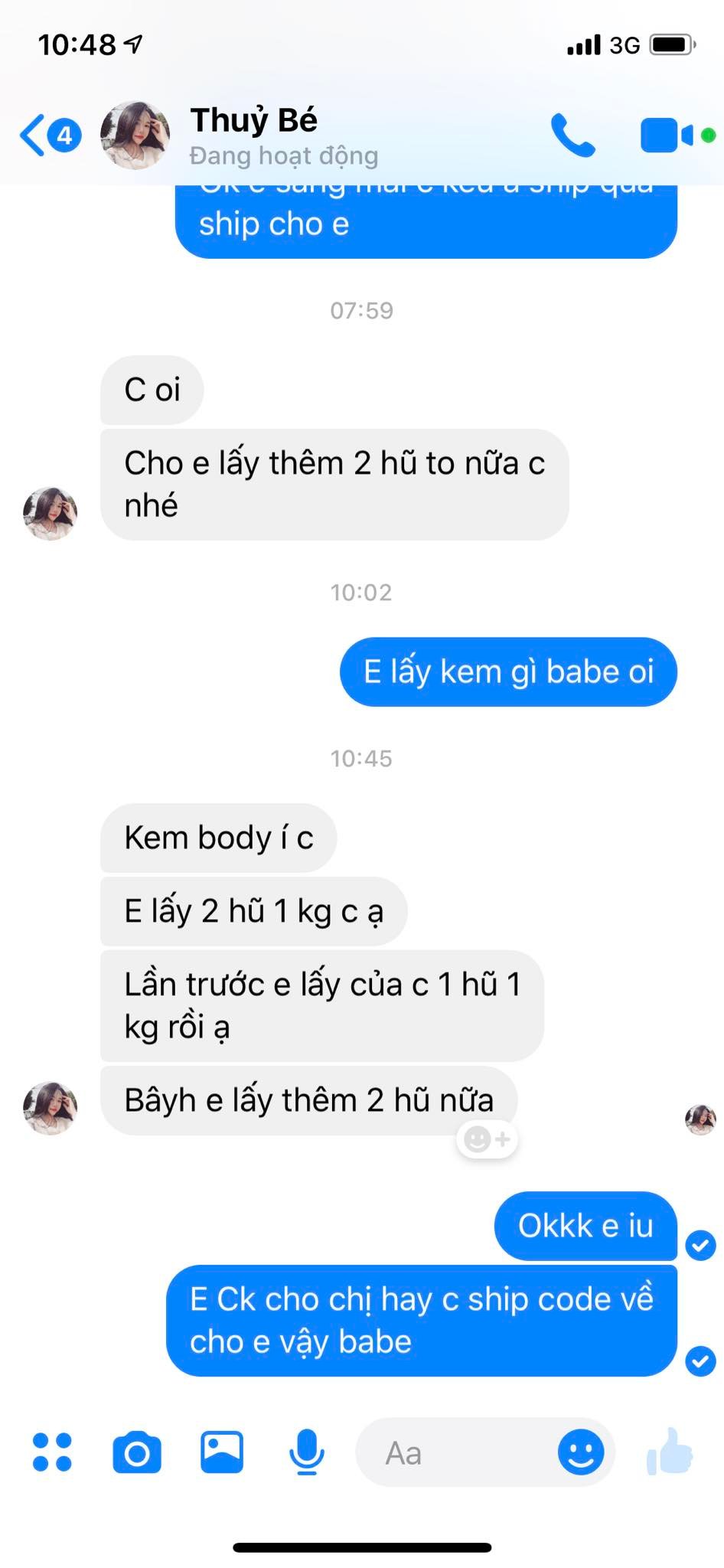Tap the microphone to record voice
Viewport: 724px width, 1568px height.
tap(307, 1452)
